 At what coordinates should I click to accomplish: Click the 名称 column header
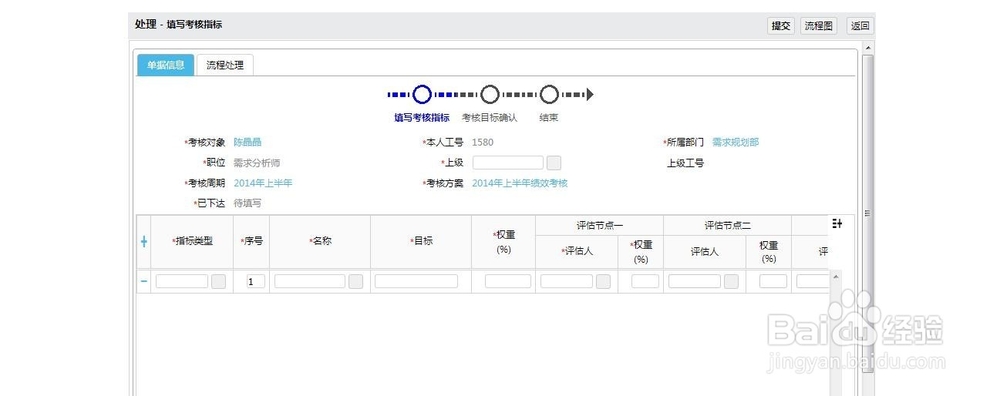(320, 242)
